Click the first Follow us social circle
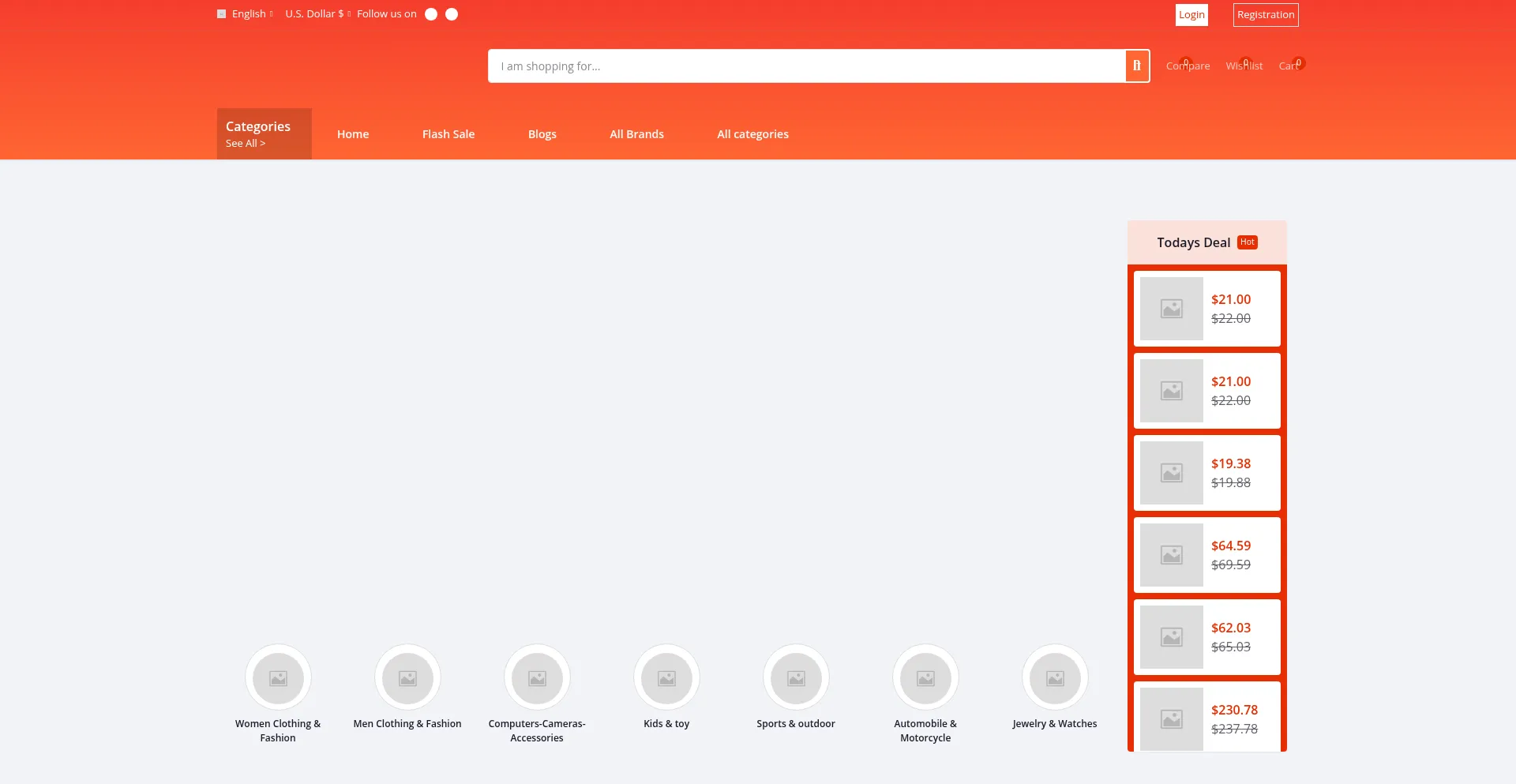1516x784 pixels. (x=430, y=13)
